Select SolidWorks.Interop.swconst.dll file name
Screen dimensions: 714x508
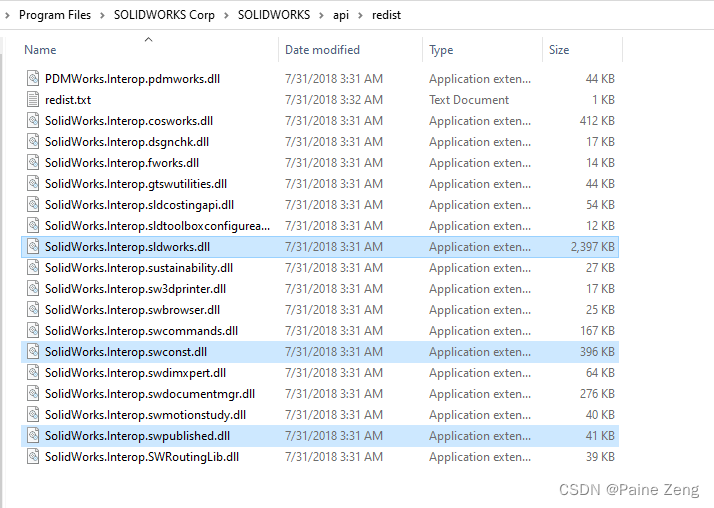click(126, 351)
